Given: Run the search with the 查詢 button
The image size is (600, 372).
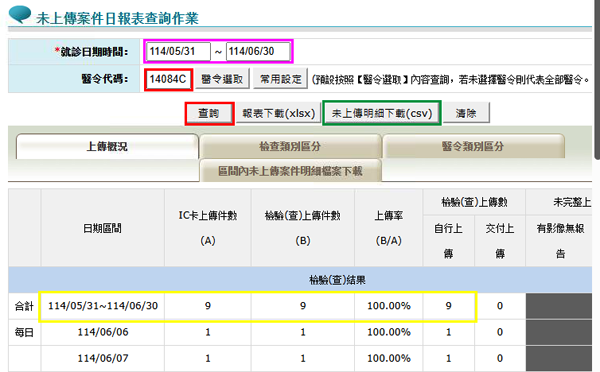Looking at the screenshot, I should tap(209, 113).
